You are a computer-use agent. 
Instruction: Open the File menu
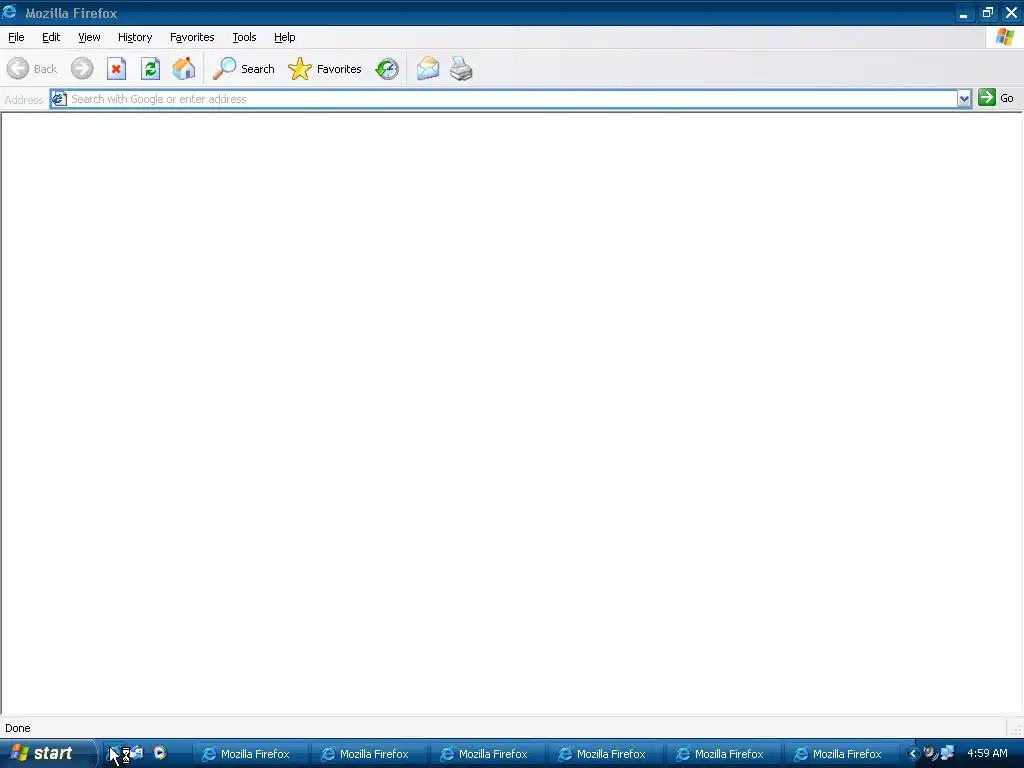(x=16, y=37)
